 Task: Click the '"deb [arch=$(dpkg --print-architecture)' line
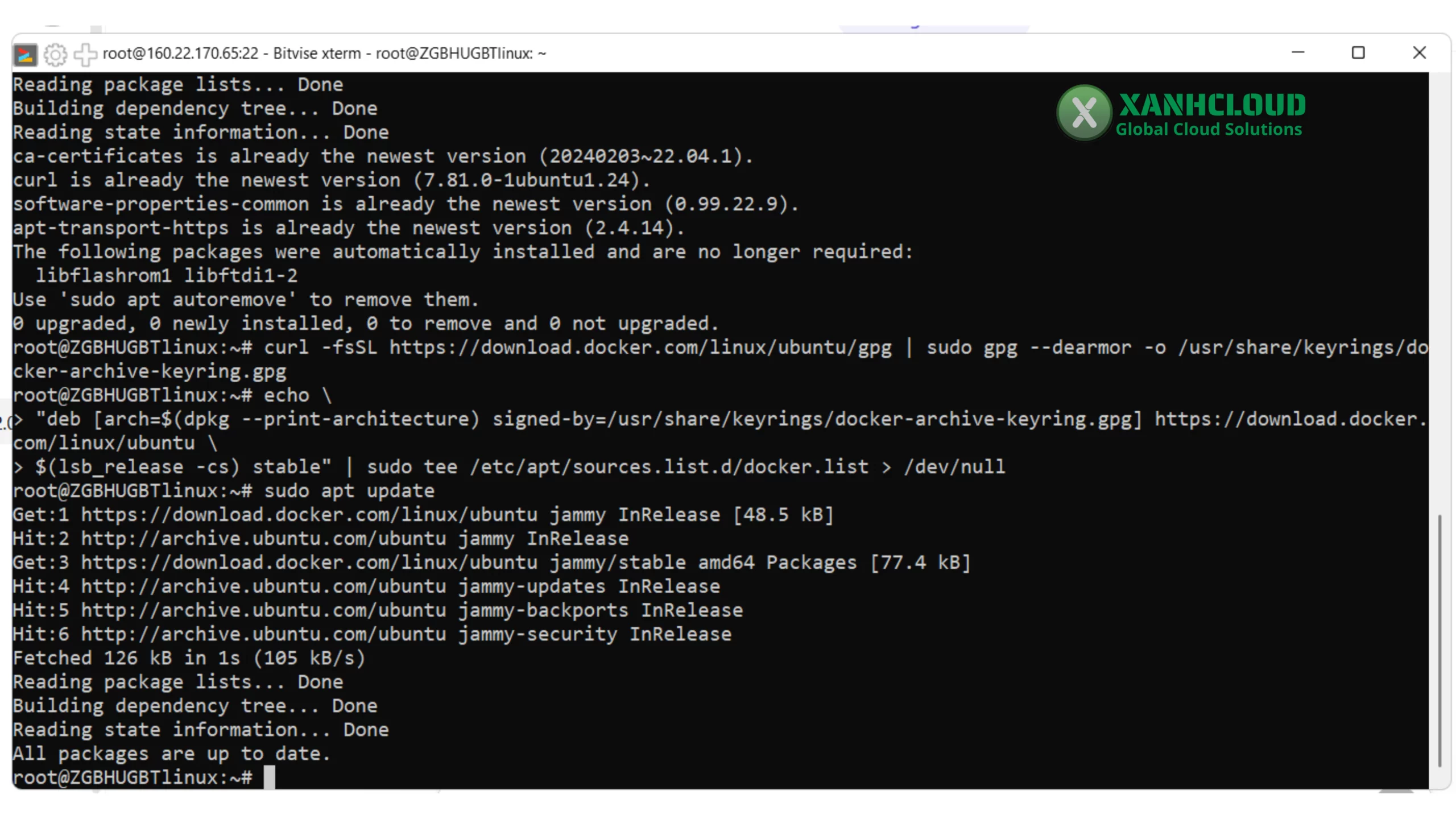click(720, 419)
